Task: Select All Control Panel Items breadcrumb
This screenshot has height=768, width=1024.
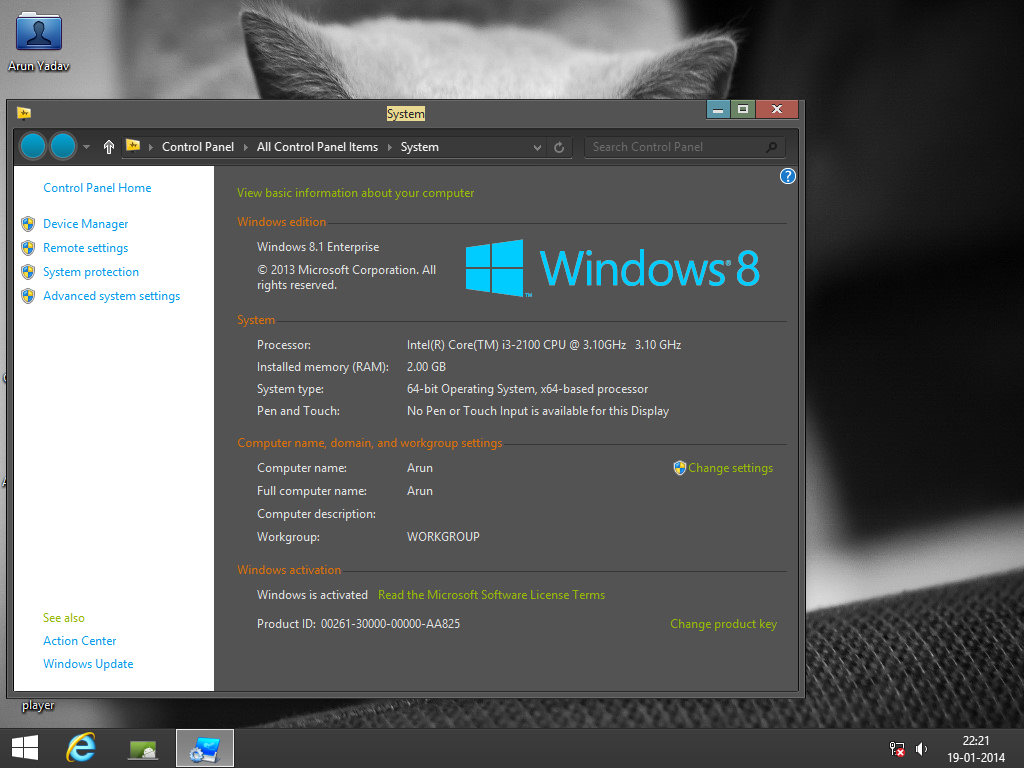Action: pyautogui.click(x=317, y=147)
